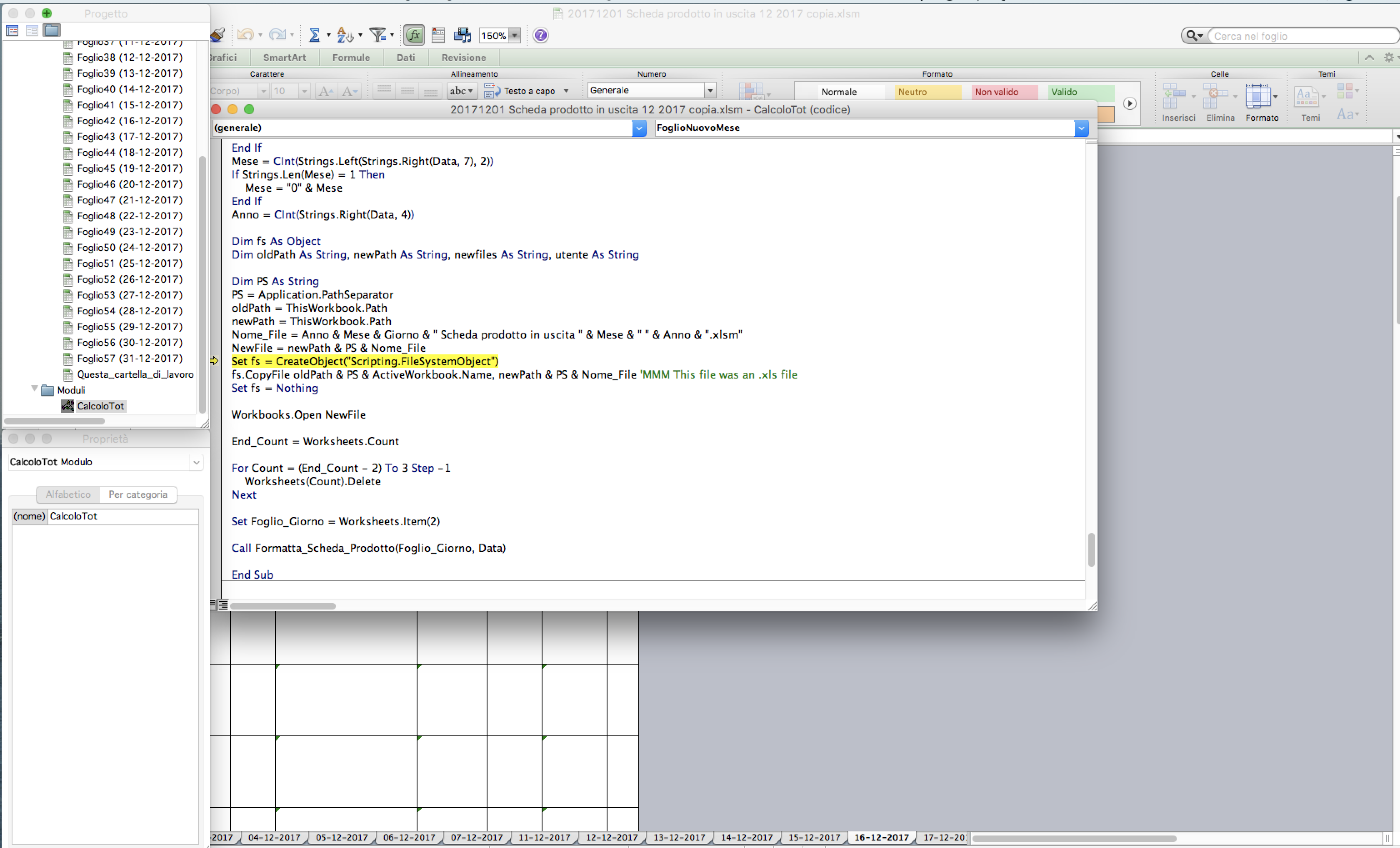Image resolution: width=1400 pixels, height=848 pixels.
Task: Click the AutoSum sigma icon
Action: pyautogui.click(x=314, y=35)
